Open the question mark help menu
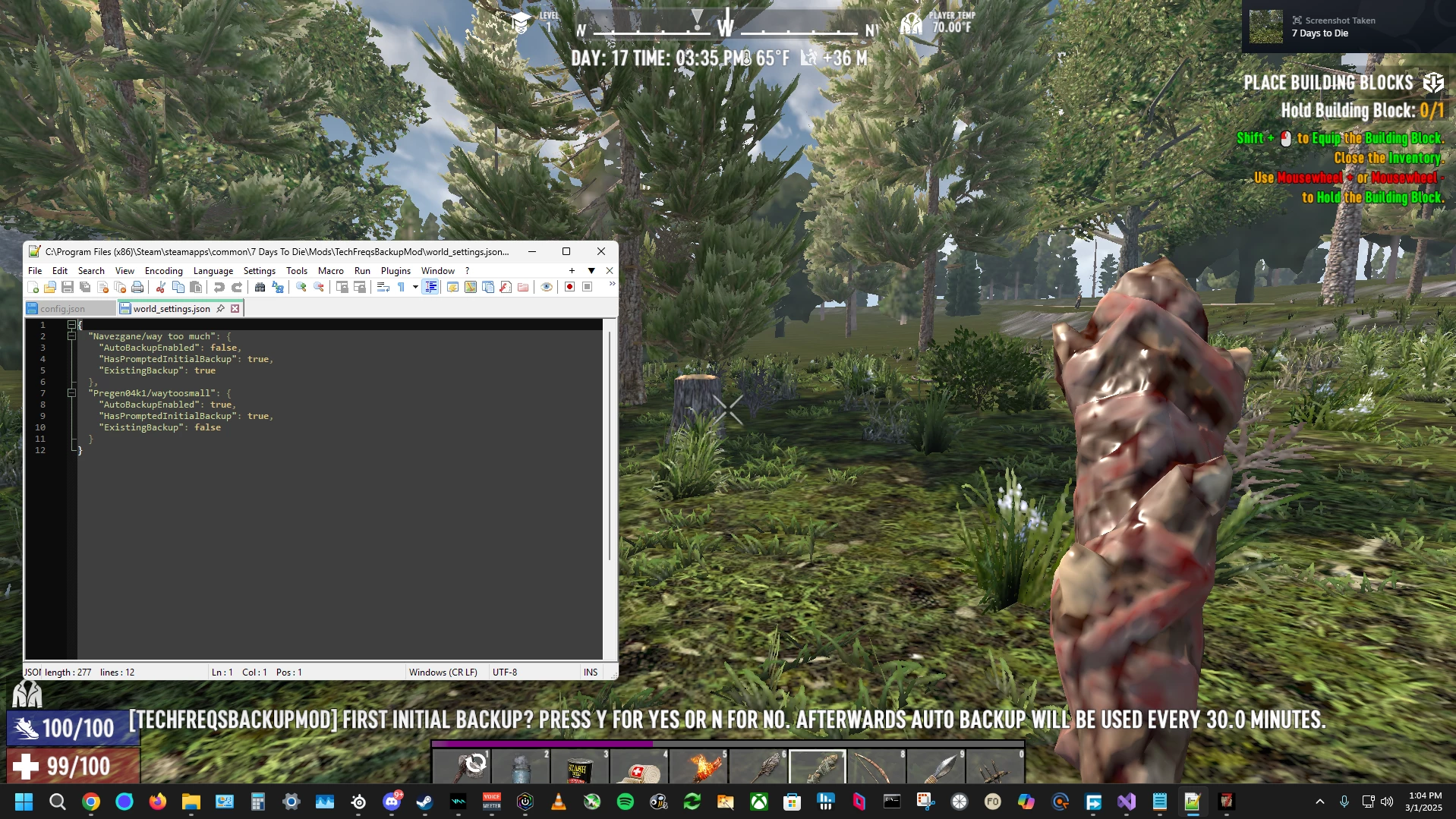 [x=468, y=271]
